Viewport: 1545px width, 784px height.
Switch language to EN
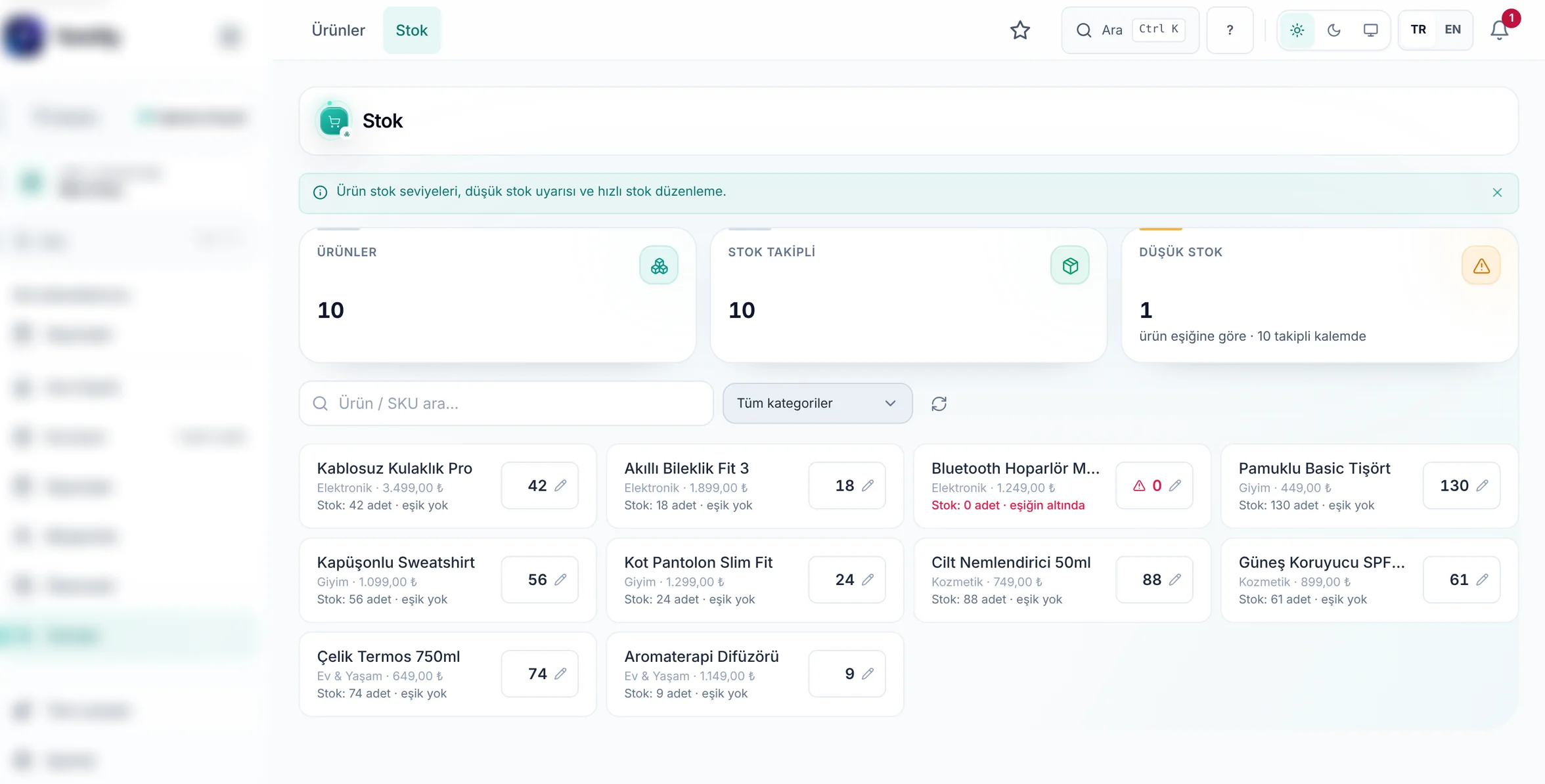tap(1452, 30)
